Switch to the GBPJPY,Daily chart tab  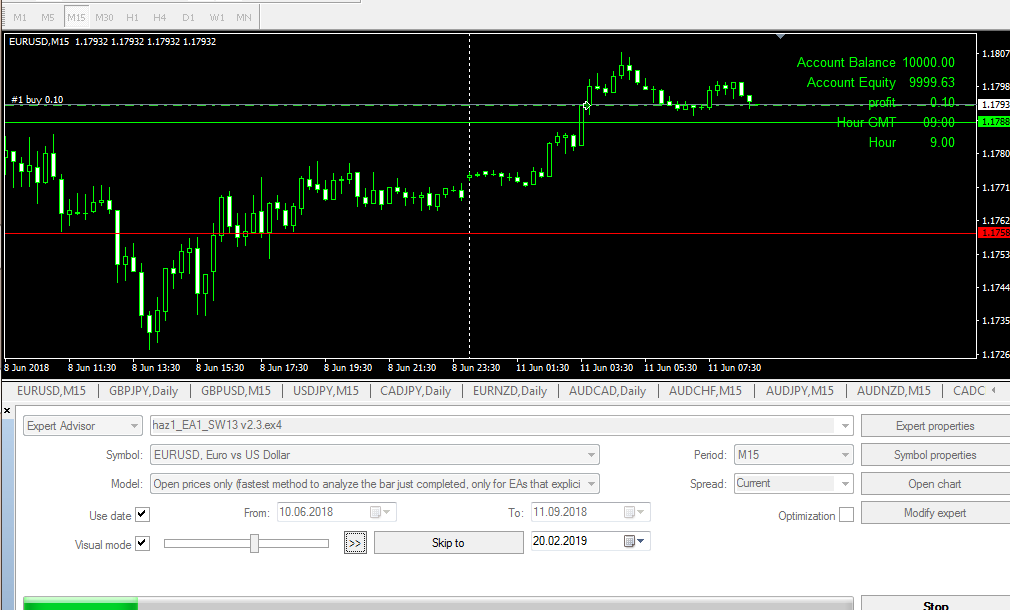[x=144, y=391]
